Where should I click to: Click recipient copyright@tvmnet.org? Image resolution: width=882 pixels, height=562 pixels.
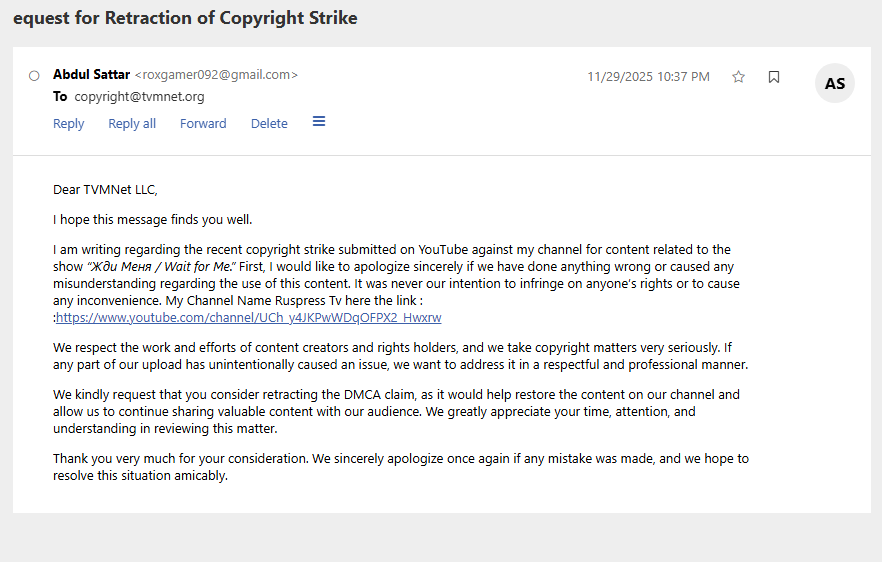(x=139, y=97)
